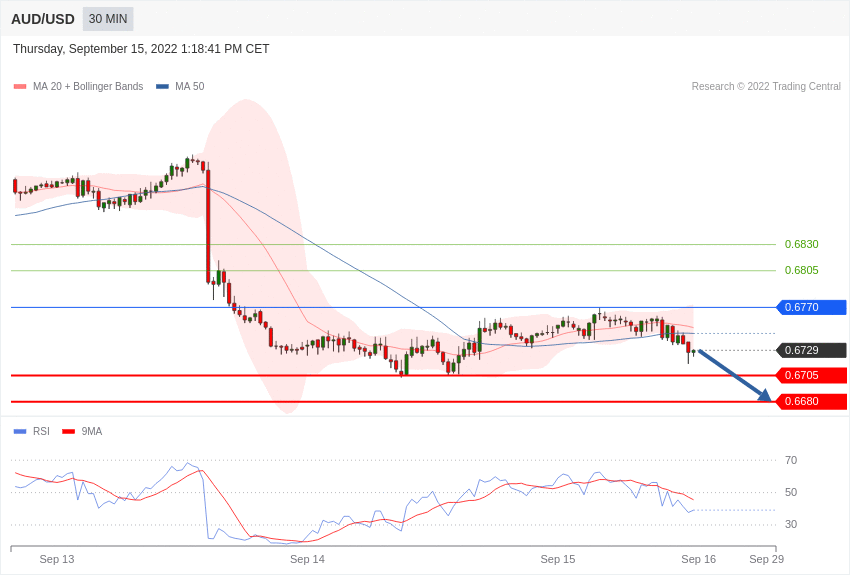Click the RSI 70 axis value

pyautogui.click(x=791, y=460)
